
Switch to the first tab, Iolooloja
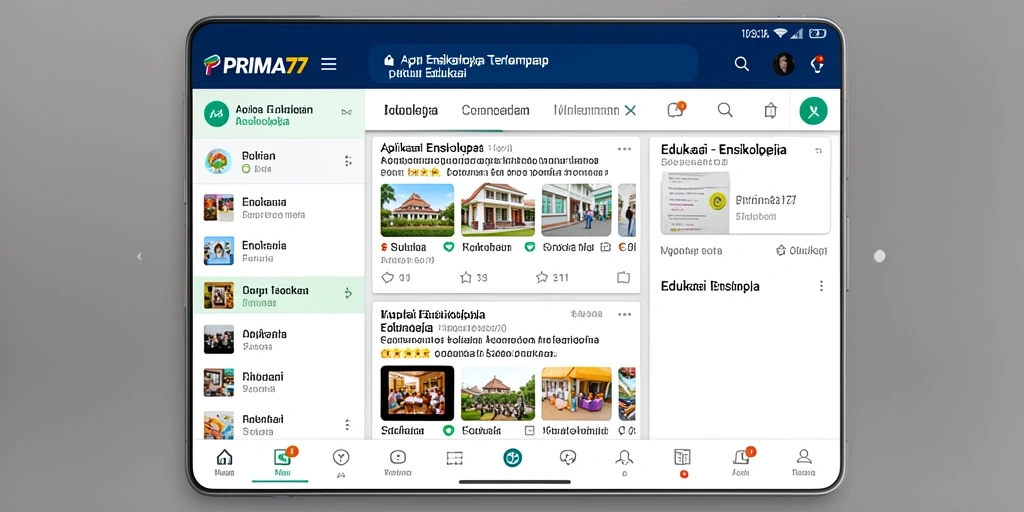point(411,110)
